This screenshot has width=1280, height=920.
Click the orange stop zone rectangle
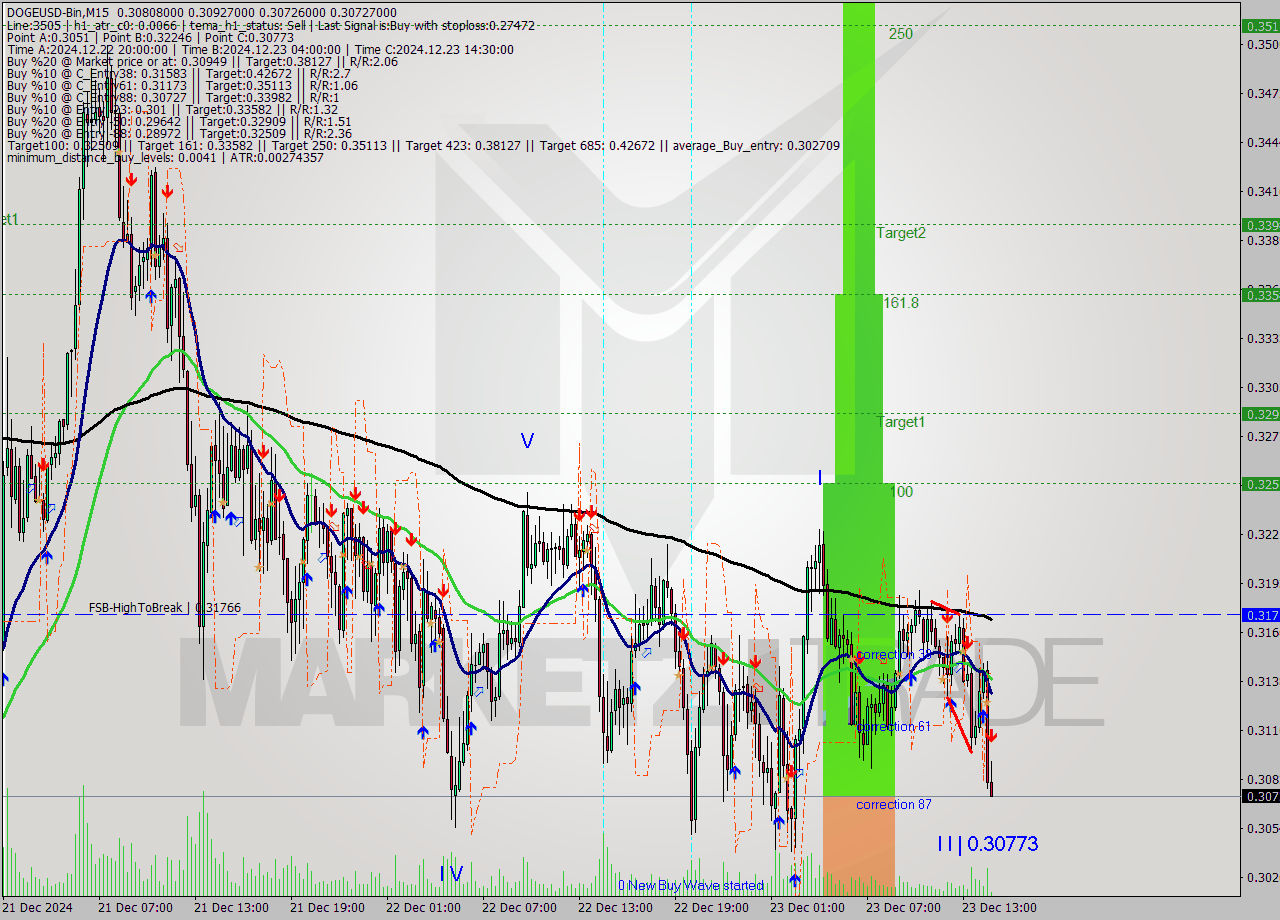pyautogui.click(x=858, y=846)
